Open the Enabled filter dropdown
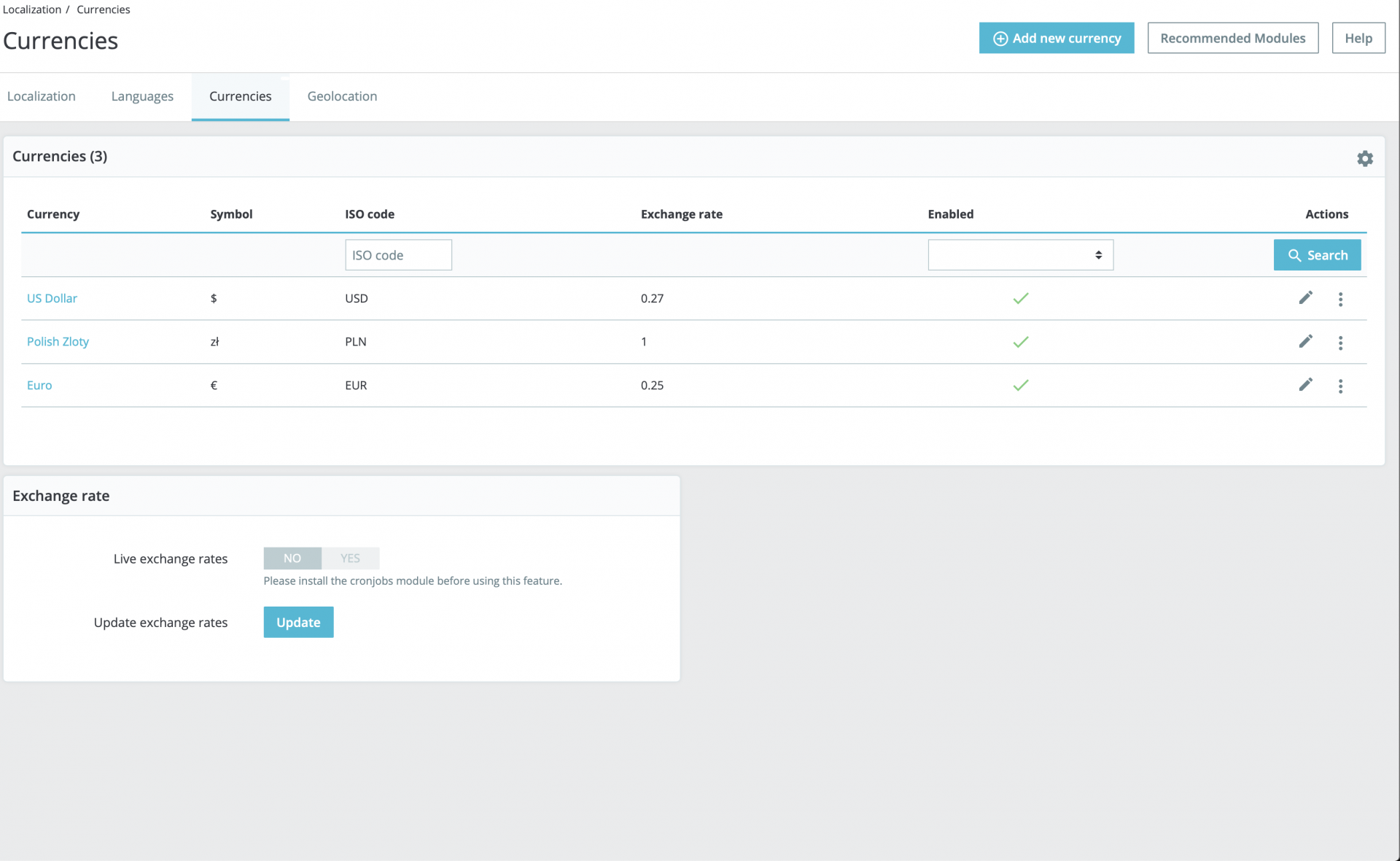The height and width of the screenshot is (861, 1400). coord(1020,255)
